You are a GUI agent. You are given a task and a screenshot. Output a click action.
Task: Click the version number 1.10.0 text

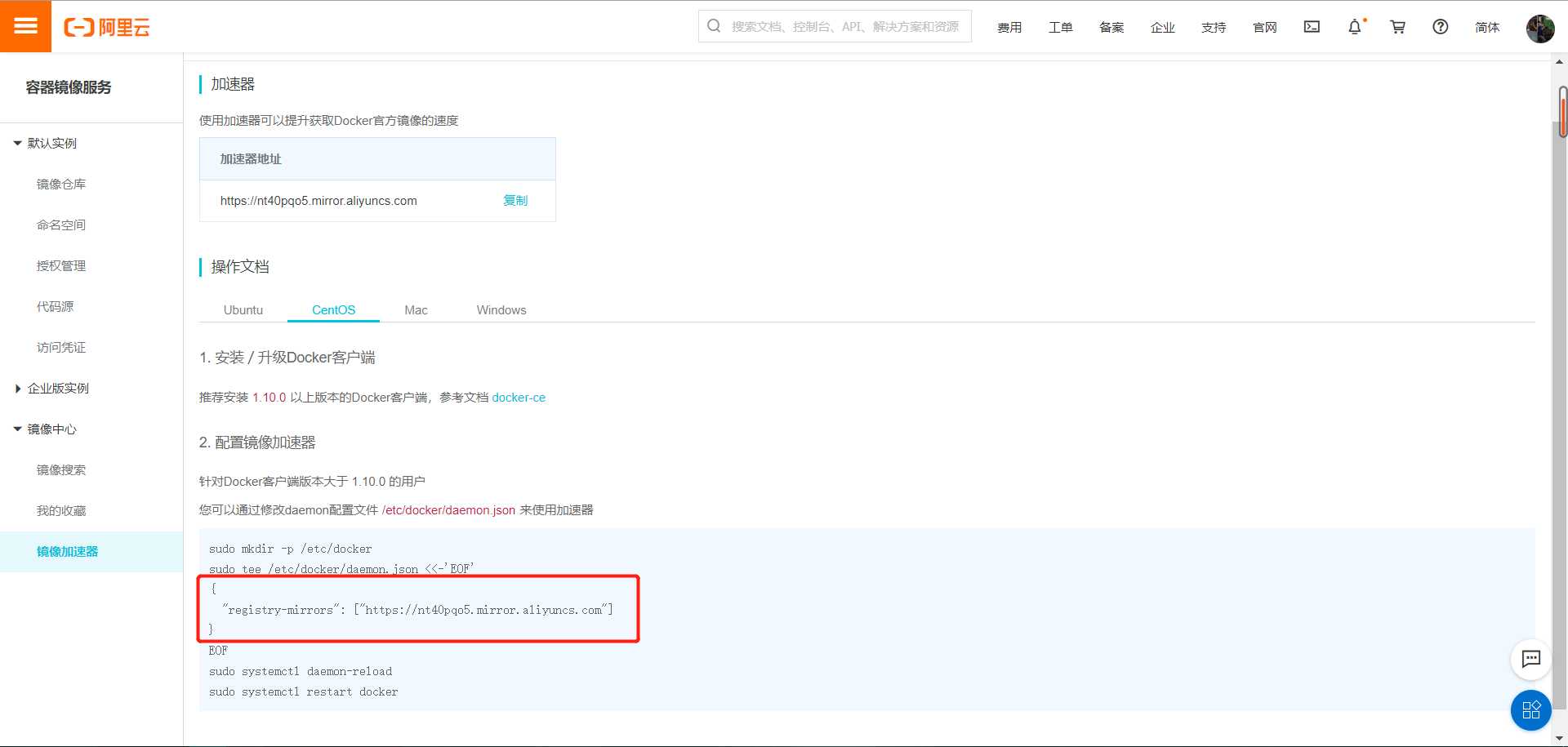(x=269, y=398)
